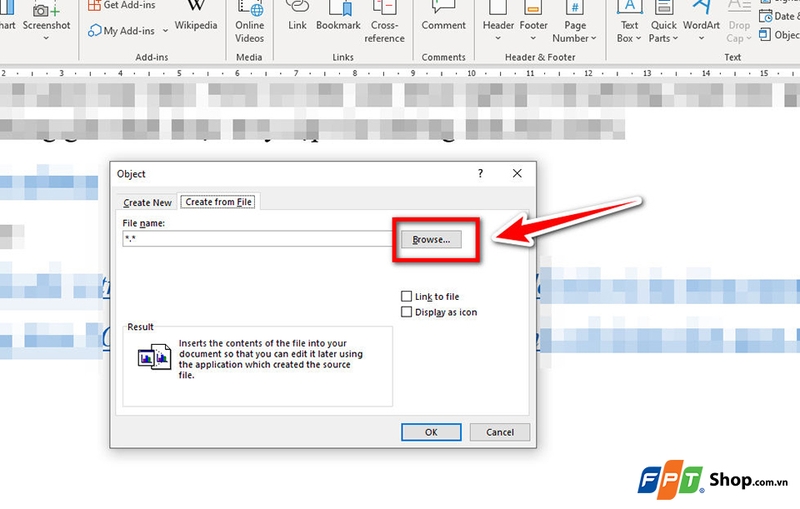Screen dimensions: 800x509
Task: Click the horizontal ruler at mark 10
Action: pos(471,73)
